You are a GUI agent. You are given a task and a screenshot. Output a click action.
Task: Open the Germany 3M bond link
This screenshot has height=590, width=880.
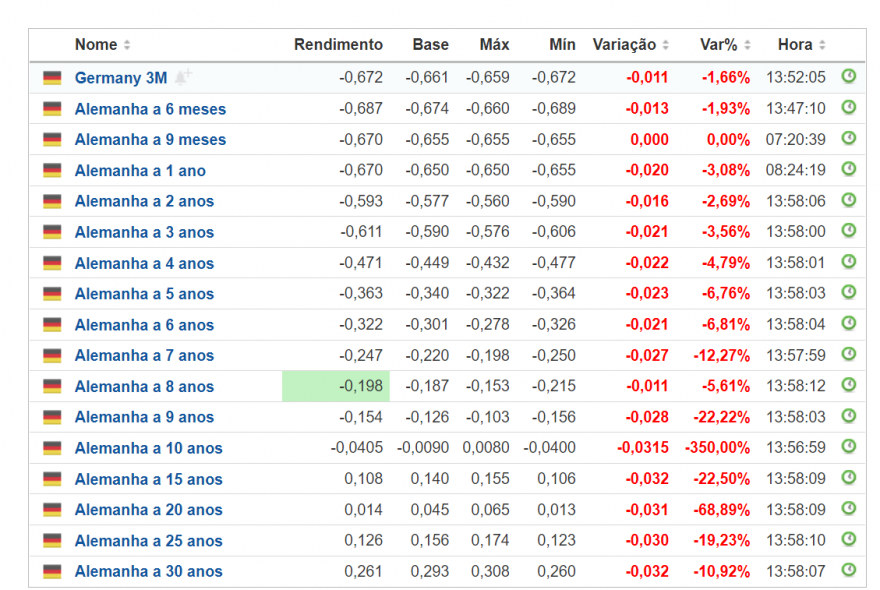(121, 77)
